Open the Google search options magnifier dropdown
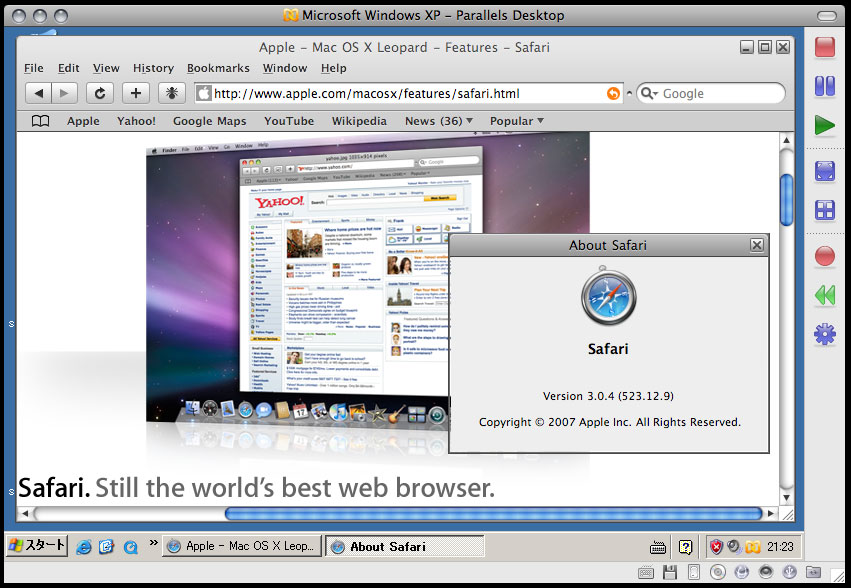851x588 pixels. click(650, 93)
